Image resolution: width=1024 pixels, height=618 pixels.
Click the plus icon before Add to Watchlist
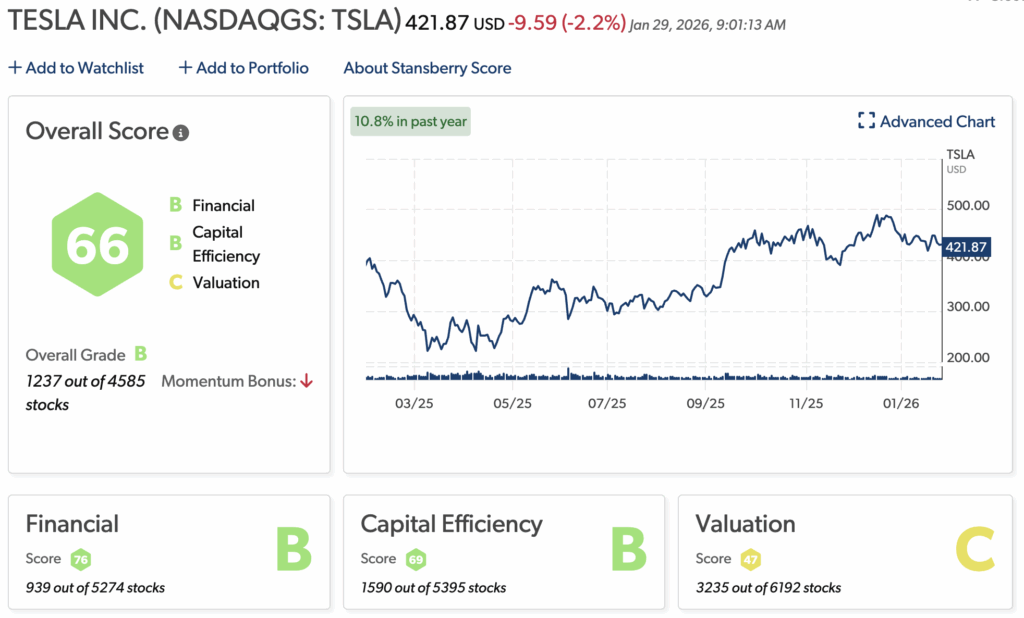pos(13,67)
